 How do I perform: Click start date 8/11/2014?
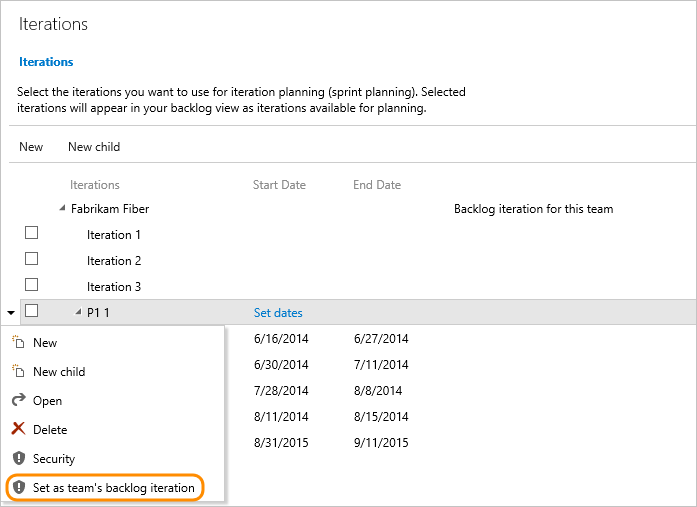click(281, 417)
